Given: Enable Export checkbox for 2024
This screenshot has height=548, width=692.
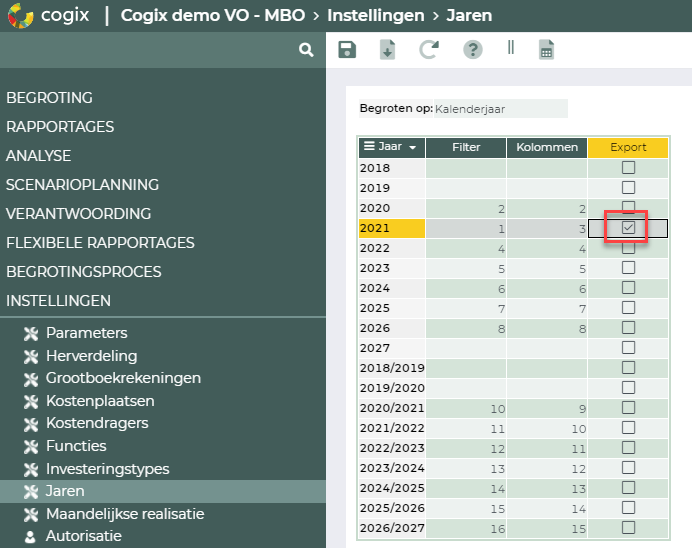Looking at the screenshot, I should (628, 288).
